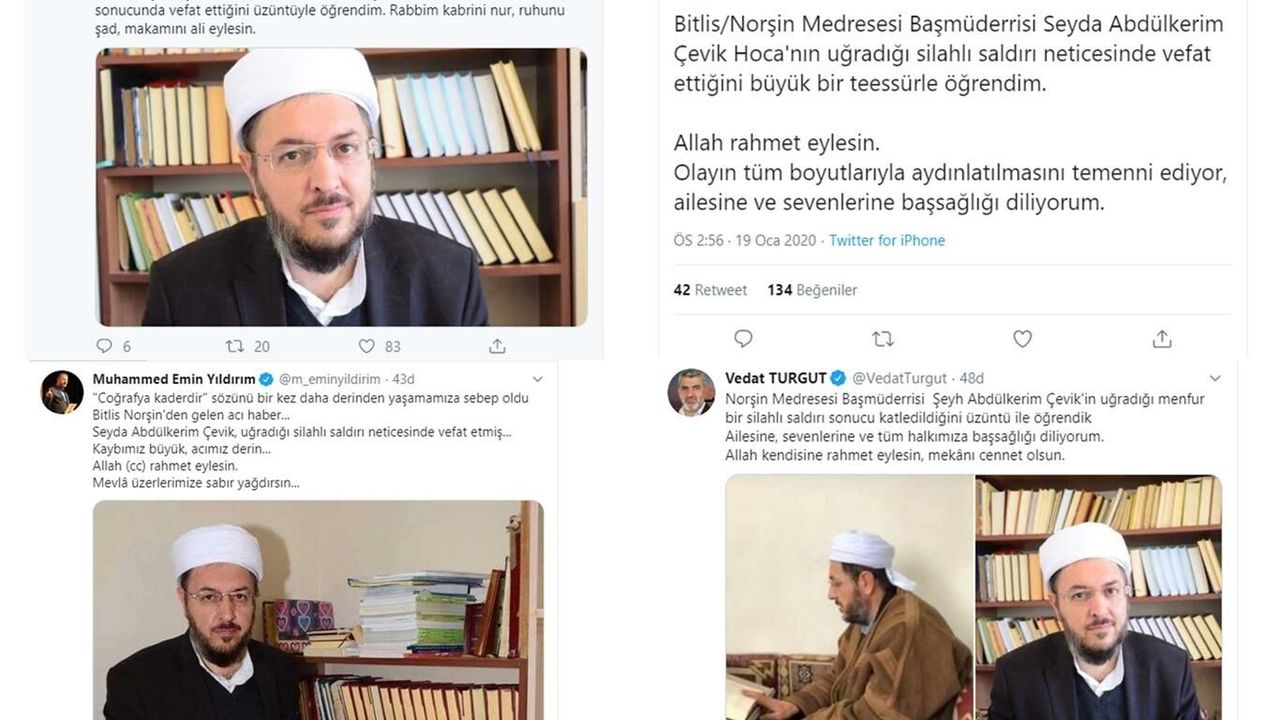Image resolution: width=1280 pixels, height=720 pixels.
Task: Open the Twitter for iPhone link
Action: (x=887, y=240)
